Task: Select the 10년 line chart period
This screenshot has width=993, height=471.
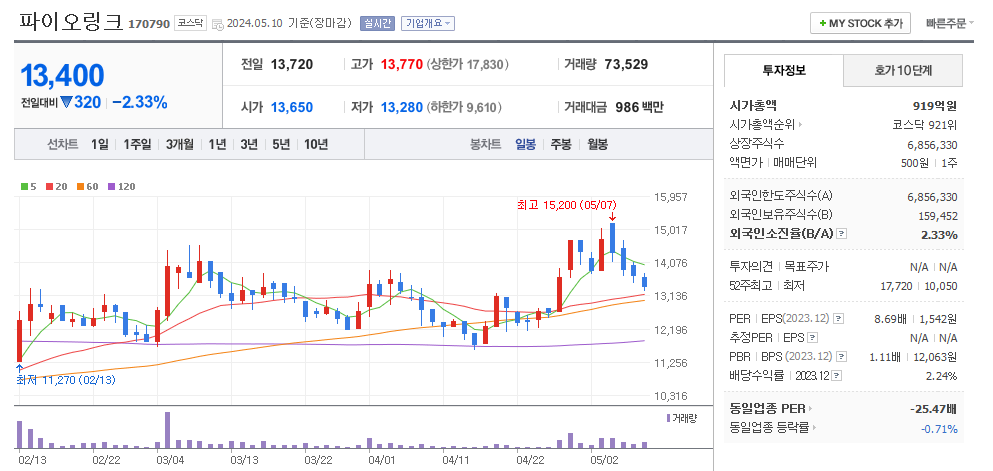Action: pyautogui.click(x=315, y=144)
